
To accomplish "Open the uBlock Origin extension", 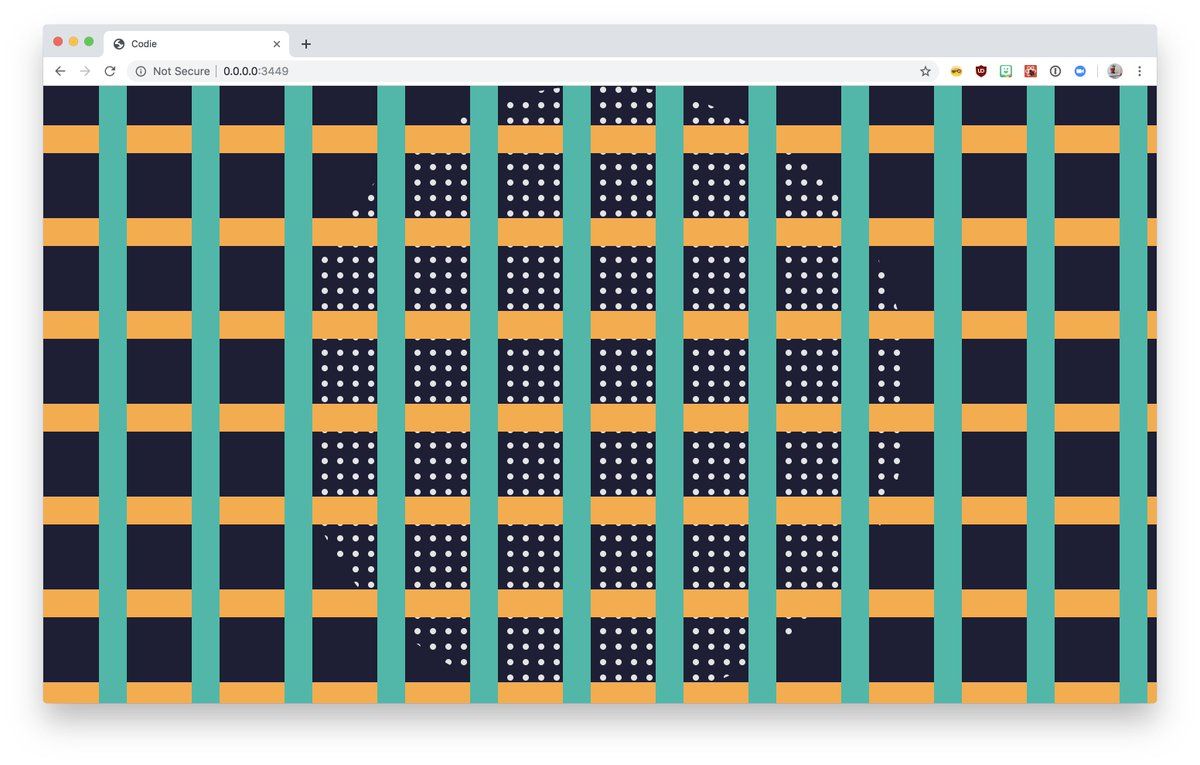I will 981,71.
